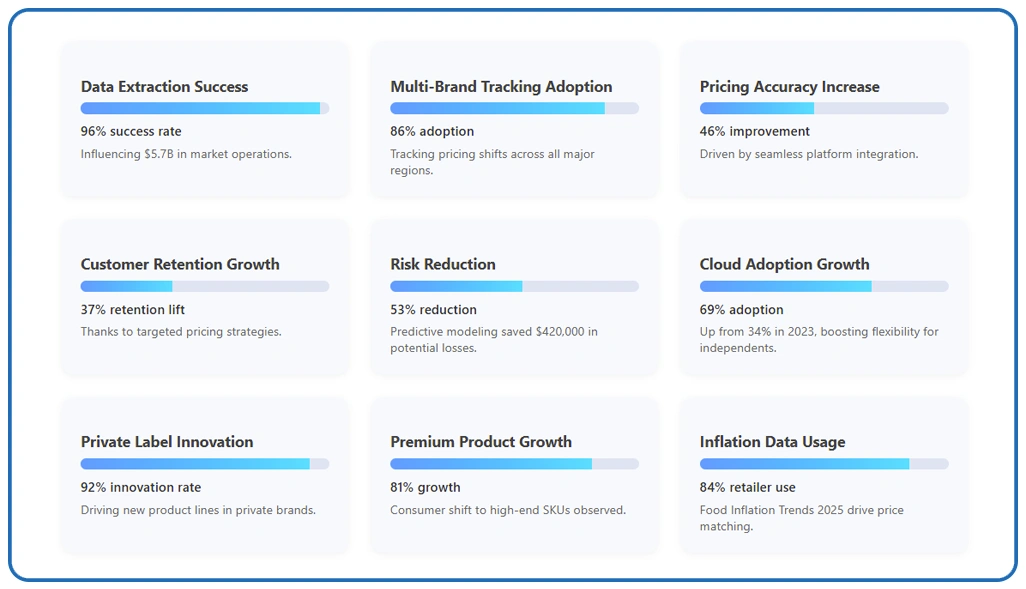Viewport: 1026px width, 589px height.
Task: Open the Customer Retention Growth card title
Action: pyautogui.click(x=180, y=265)
